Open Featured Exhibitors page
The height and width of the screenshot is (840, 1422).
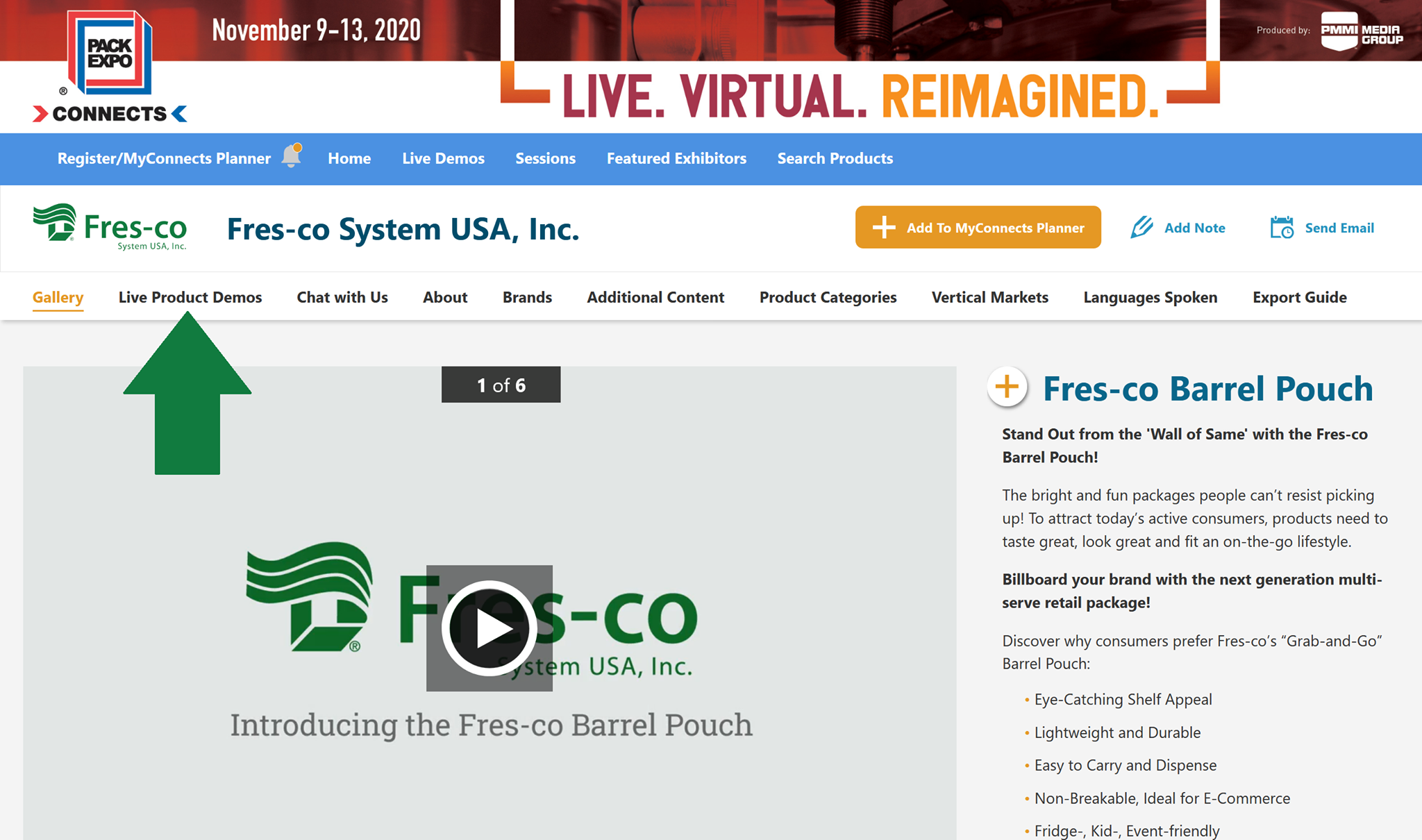point(676,158)
